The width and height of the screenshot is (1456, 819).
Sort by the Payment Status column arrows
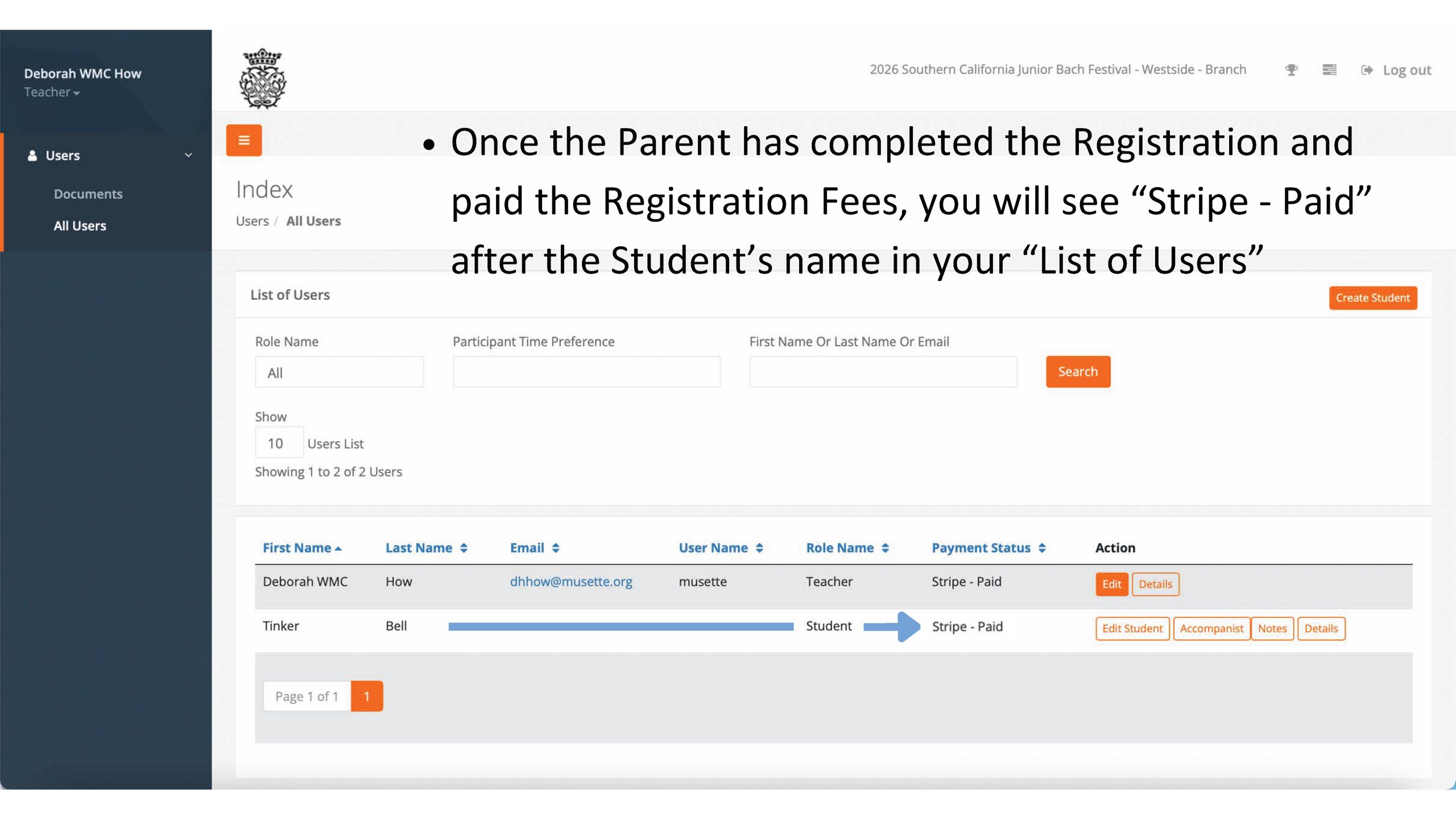coord(1042,548)
